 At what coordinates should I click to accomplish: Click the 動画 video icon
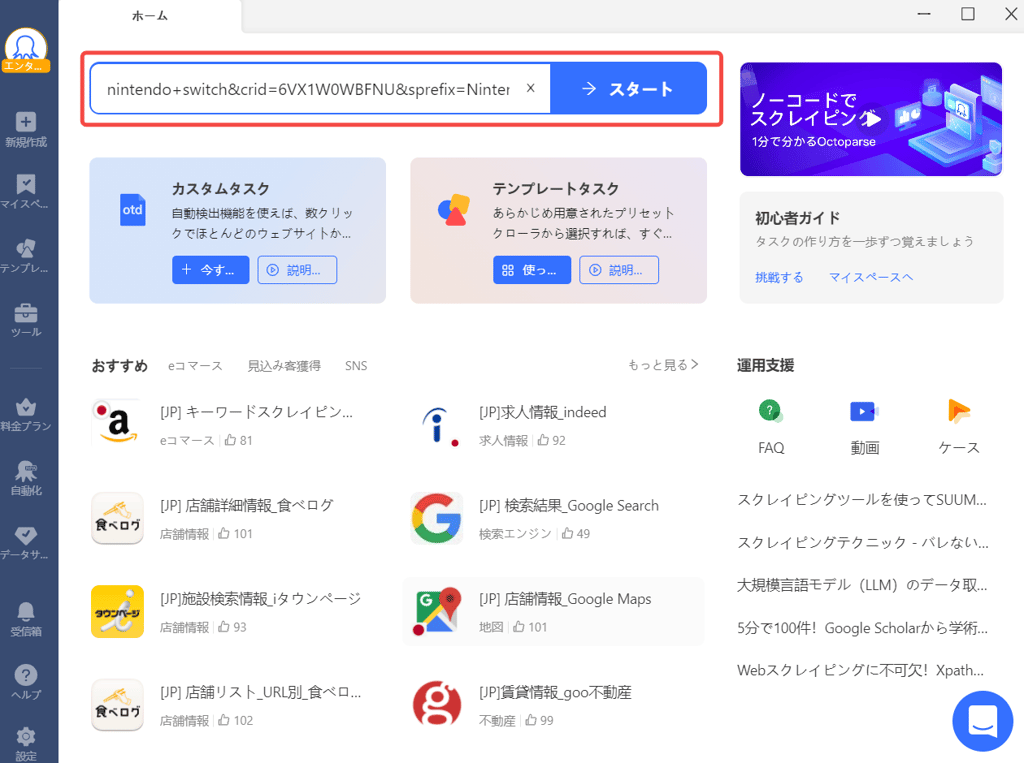click(865, 412)
